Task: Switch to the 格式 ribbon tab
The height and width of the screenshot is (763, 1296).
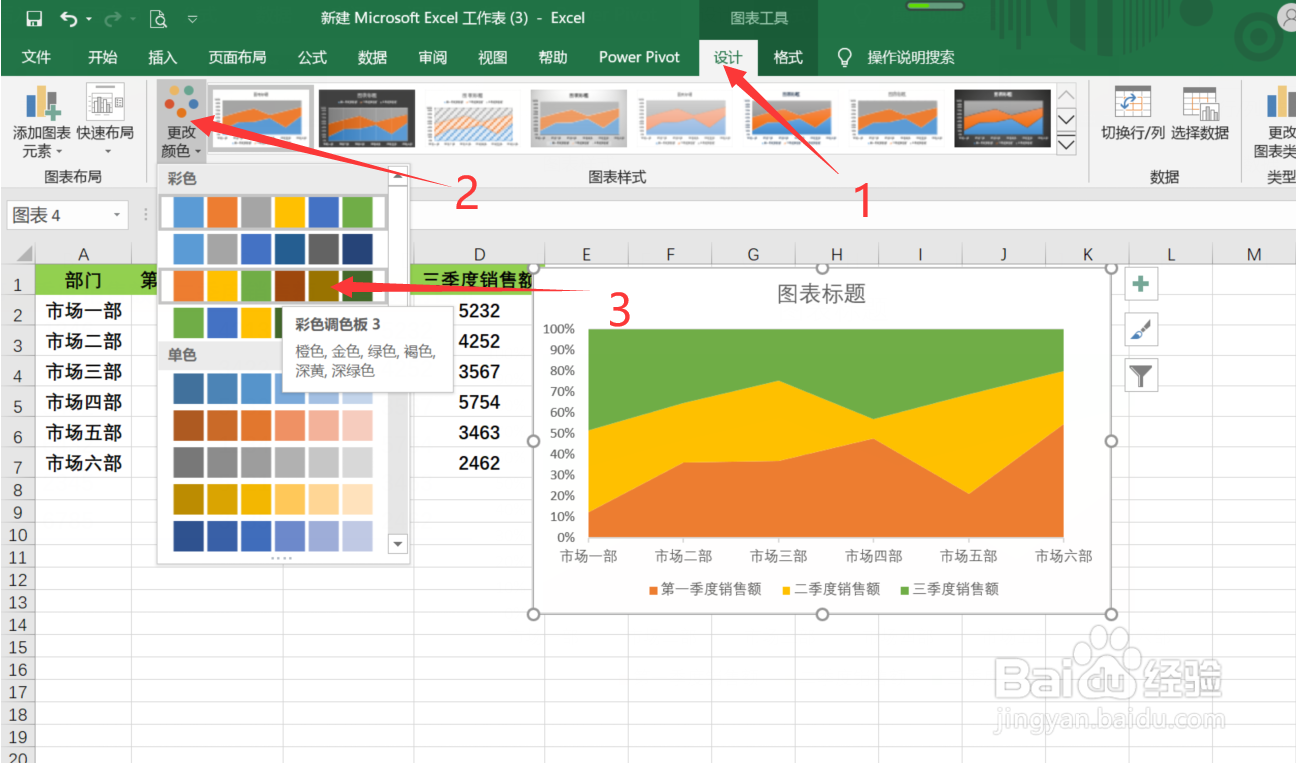Action: click(788, 57)
